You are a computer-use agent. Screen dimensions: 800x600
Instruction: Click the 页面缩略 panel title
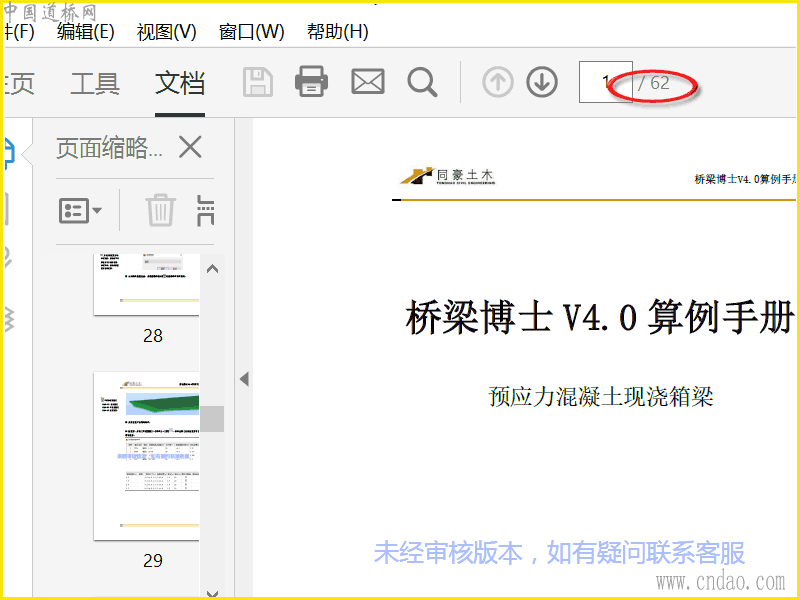(x=109, y=148)
